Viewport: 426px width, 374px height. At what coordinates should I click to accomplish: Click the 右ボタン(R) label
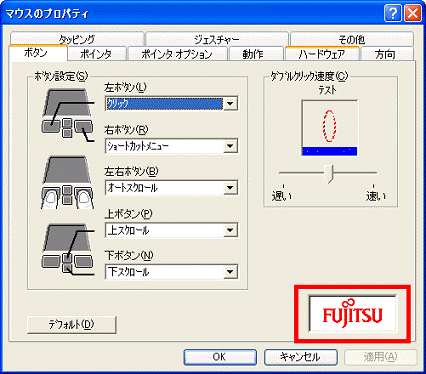click(x=126, y=130)
